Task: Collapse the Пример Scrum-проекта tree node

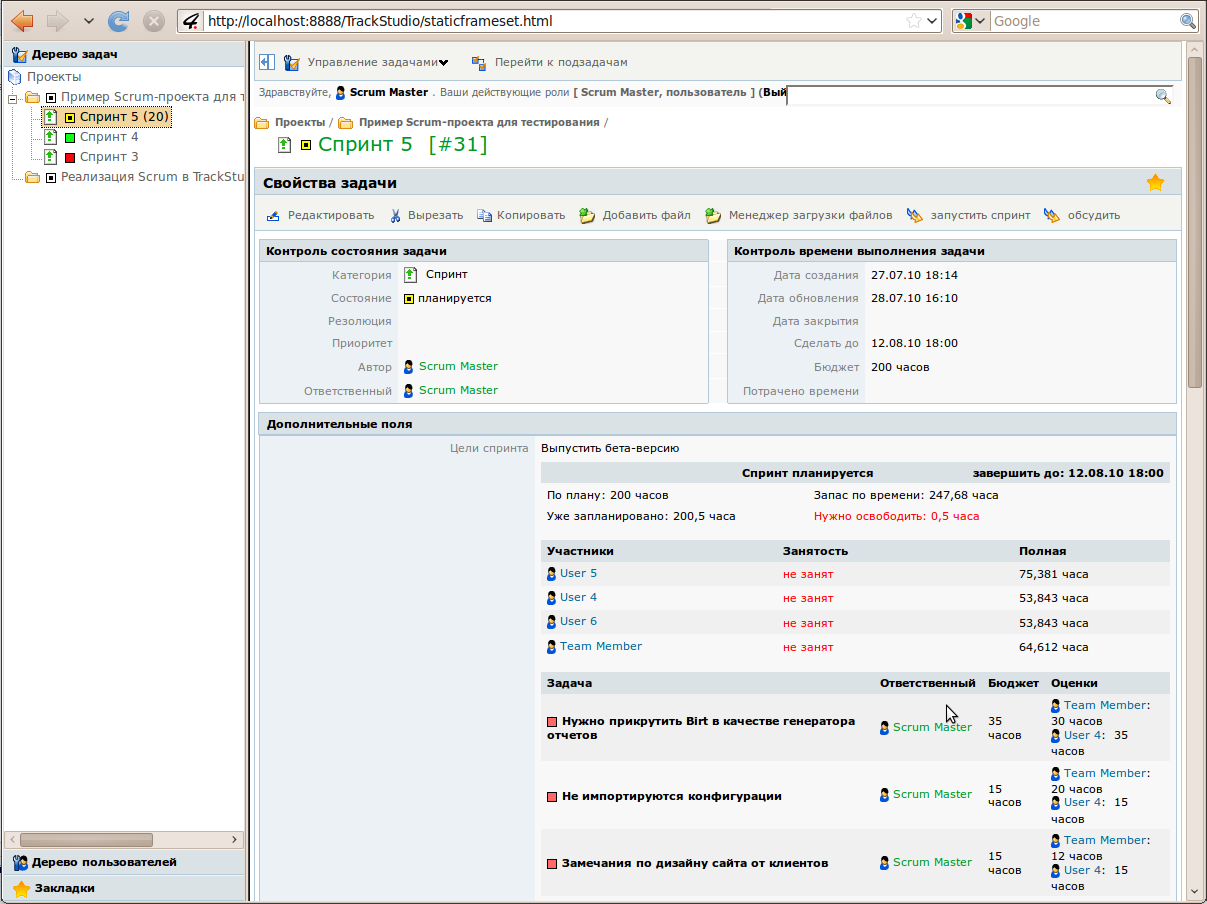Action: [x=12, y=98]
